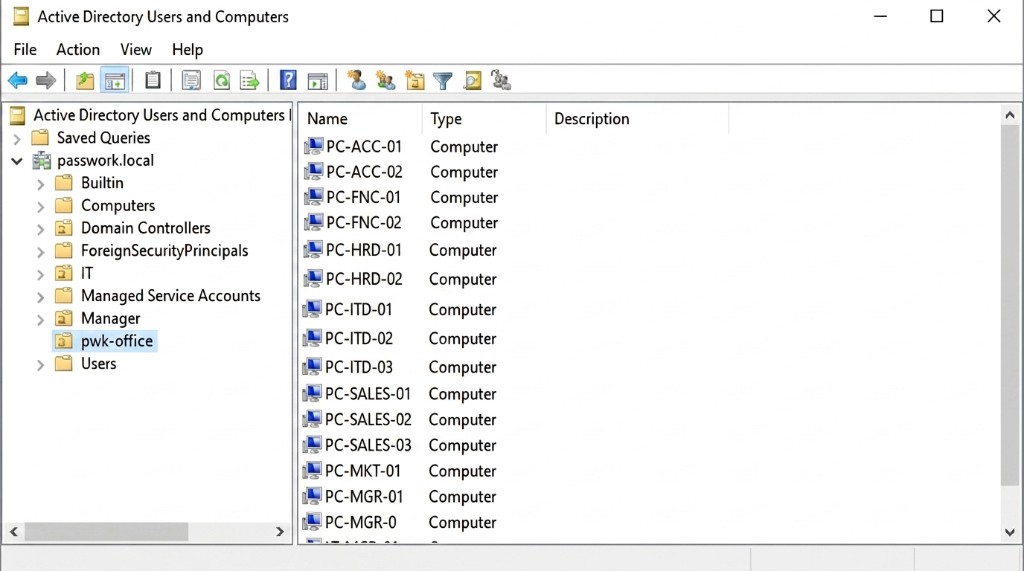
Task: Sort by the Type column header
Action: [484, 119]
